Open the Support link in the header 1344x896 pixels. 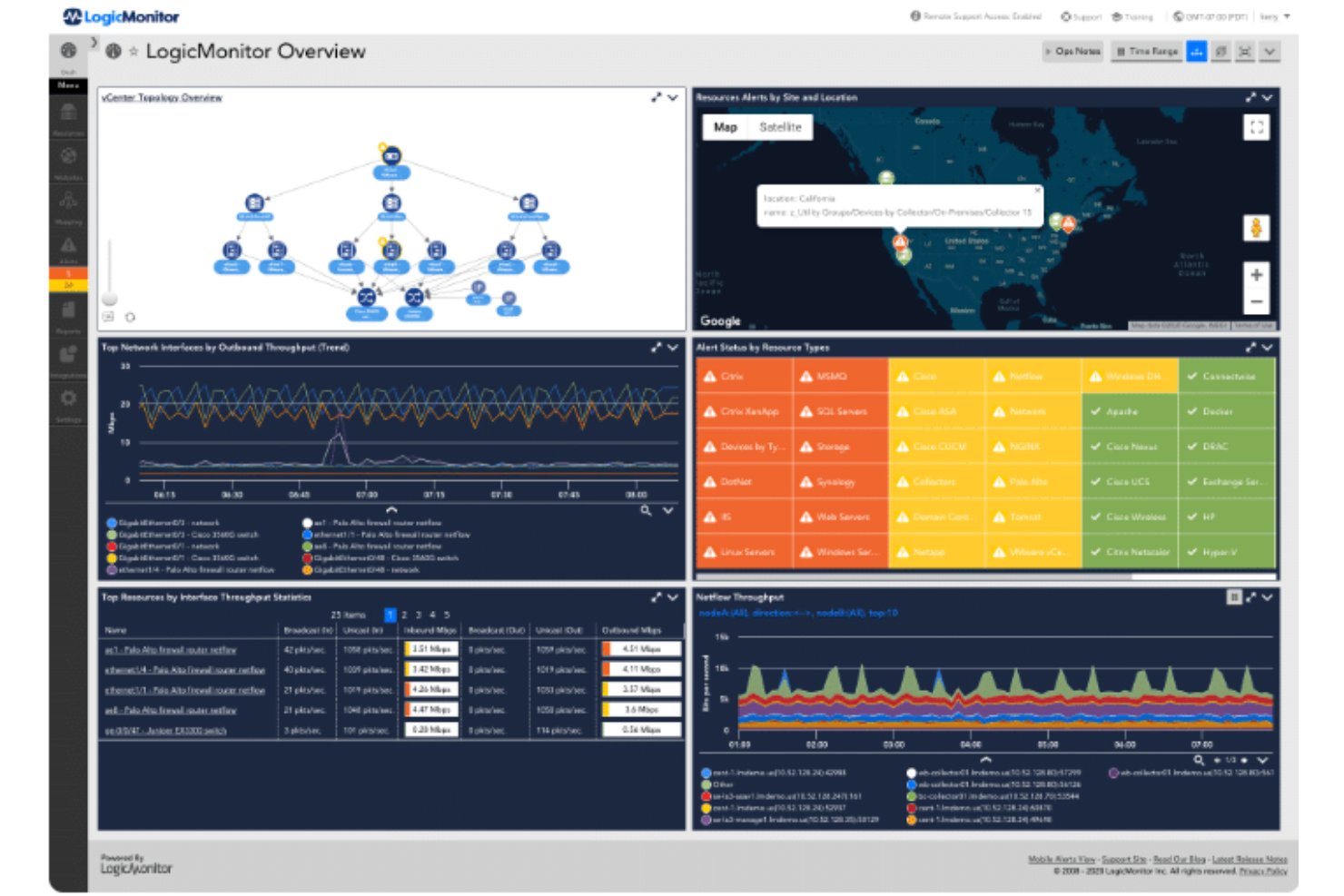[1081, 17]
